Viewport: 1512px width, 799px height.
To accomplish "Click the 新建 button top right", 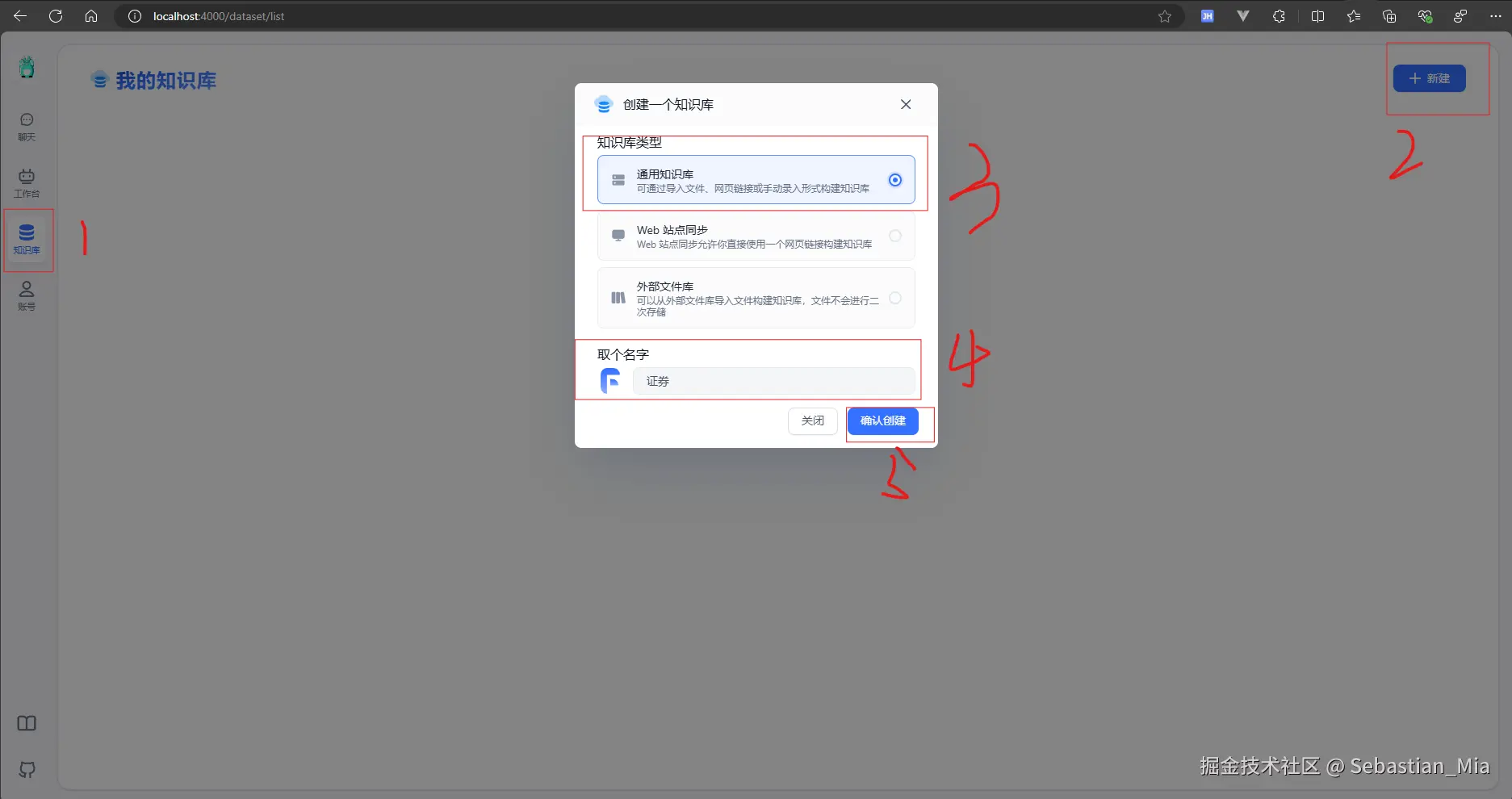I will (1429, 78).
